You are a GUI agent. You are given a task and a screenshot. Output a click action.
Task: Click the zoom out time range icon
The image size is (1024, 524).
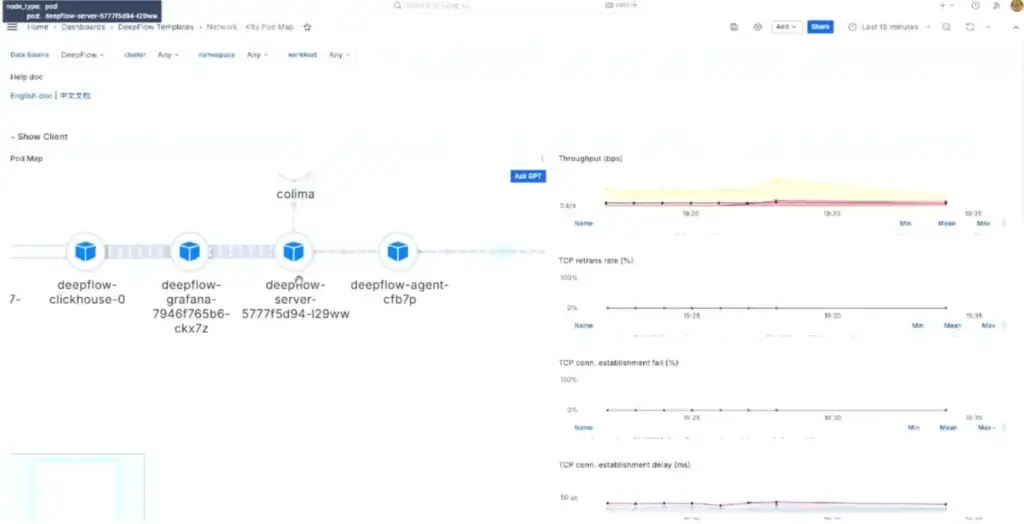[x=946, y=27]
